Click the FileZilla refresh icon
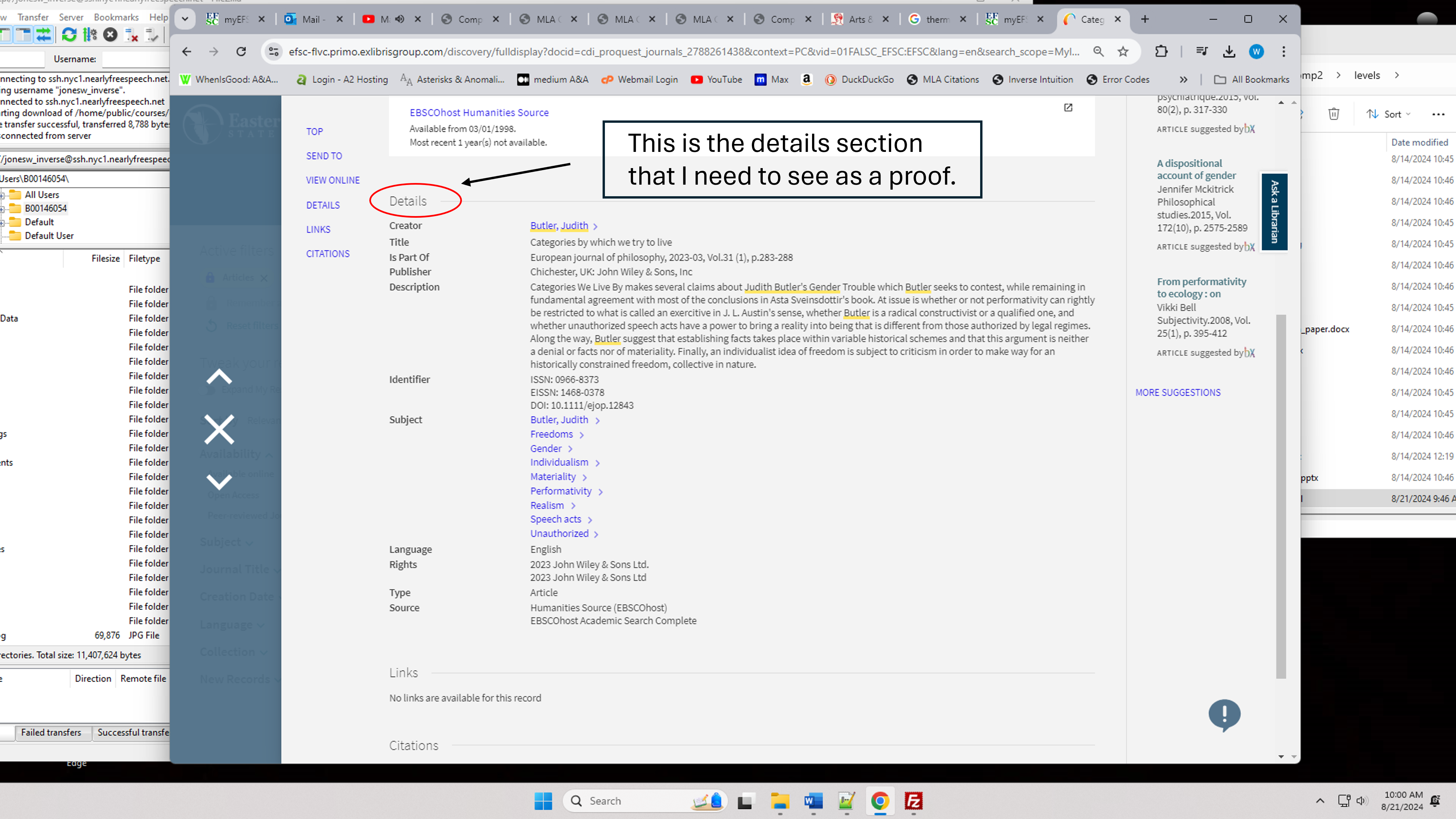 click(x=69, y=35)
